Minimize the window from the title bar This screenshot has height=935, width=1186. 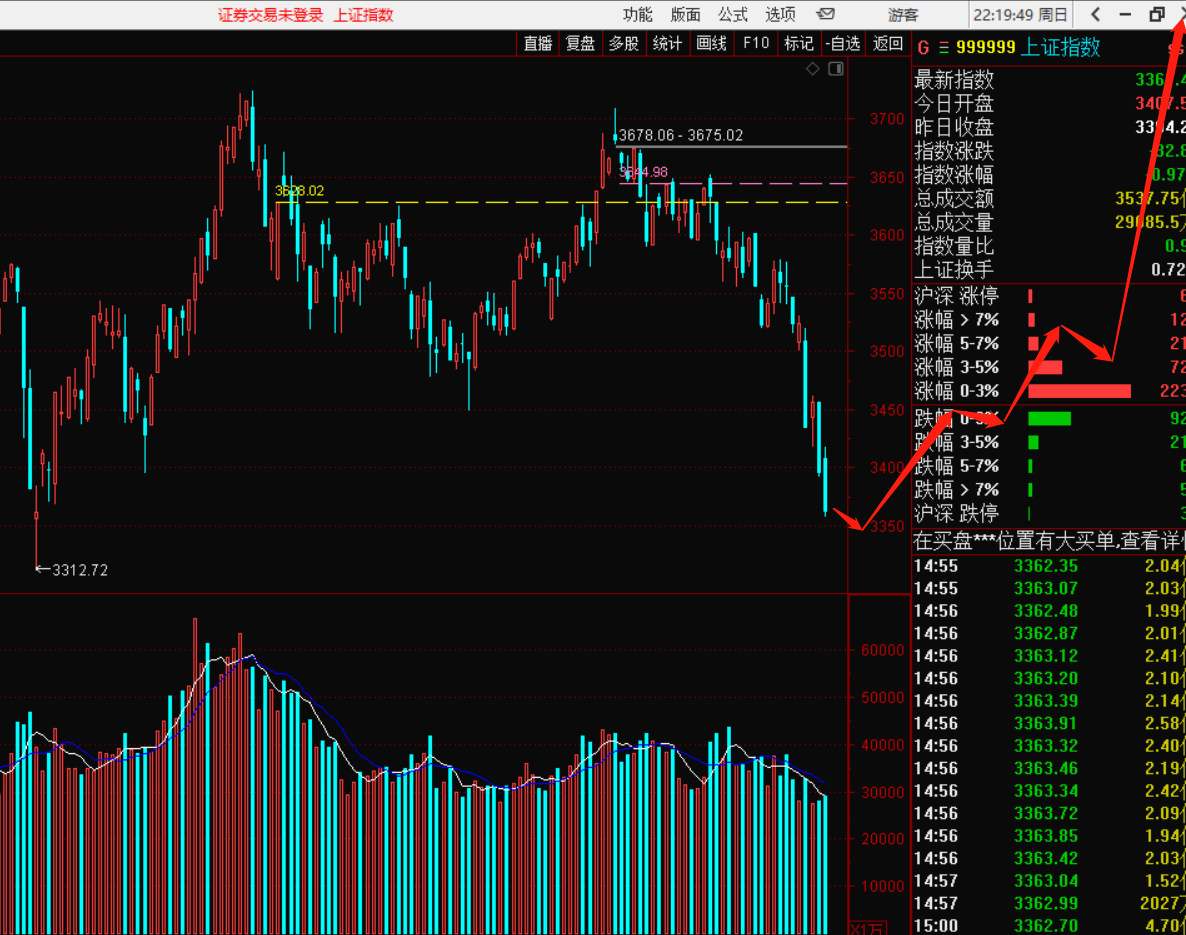pos(1126,14)
